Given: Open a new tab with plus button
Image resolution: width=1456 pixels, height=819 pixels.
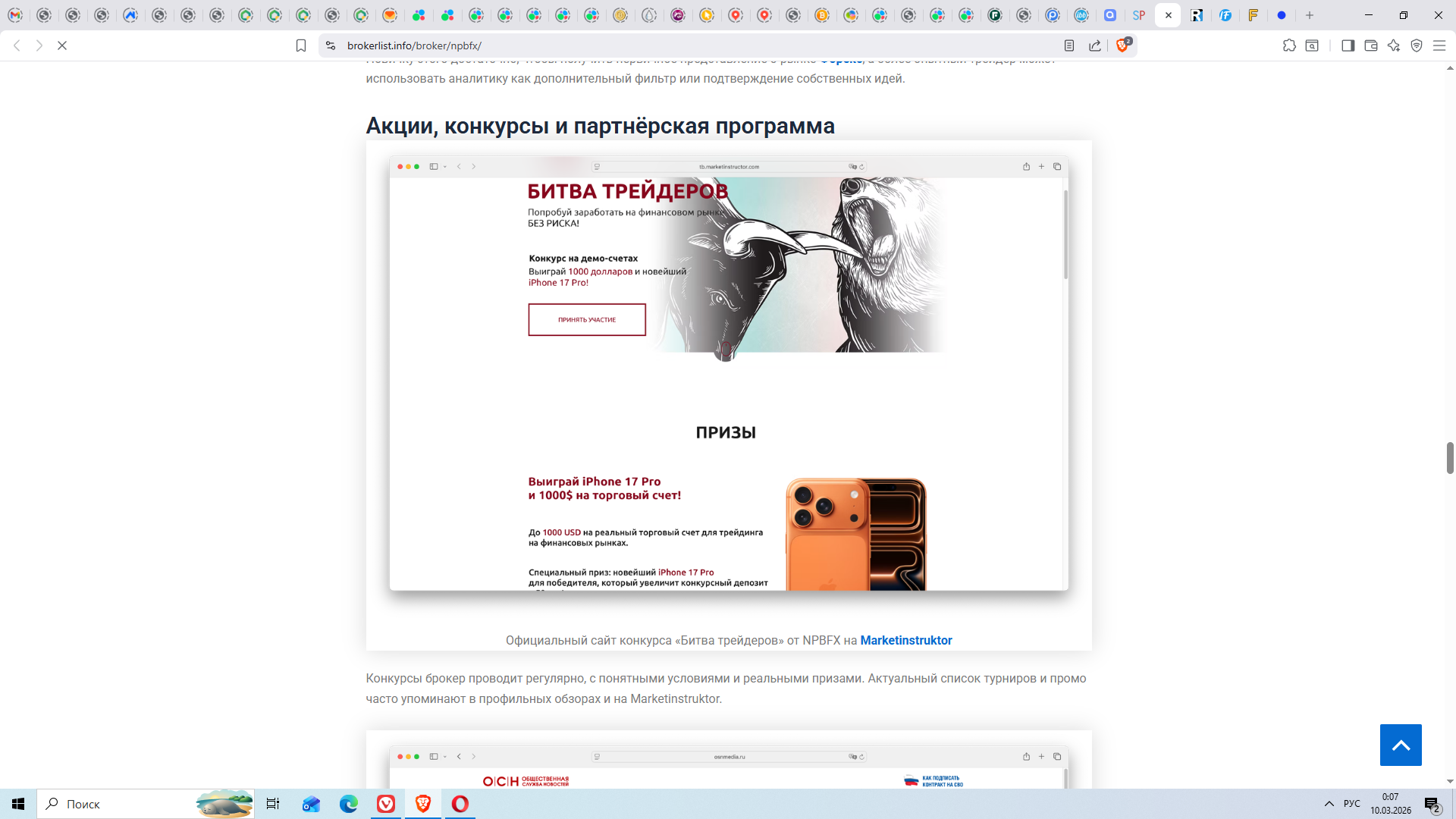Looking at the screenshot, I should (1310, 15).
